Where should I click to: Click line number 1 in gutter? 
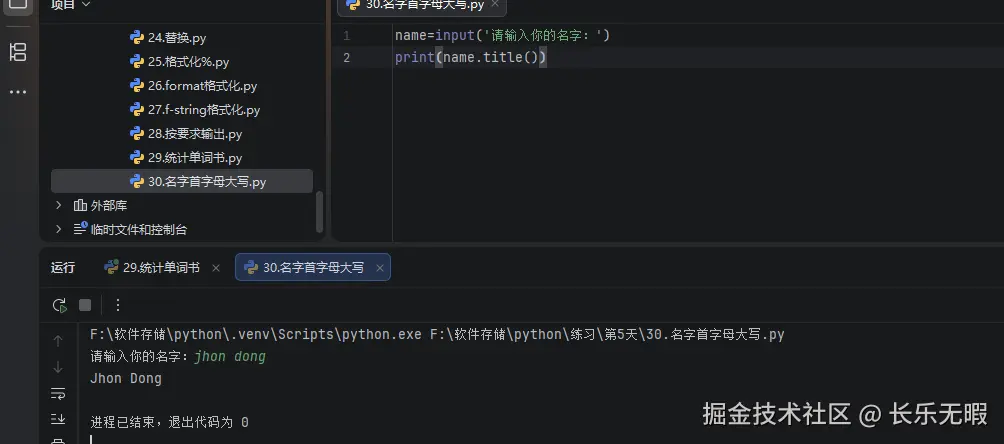click(346, 36)
